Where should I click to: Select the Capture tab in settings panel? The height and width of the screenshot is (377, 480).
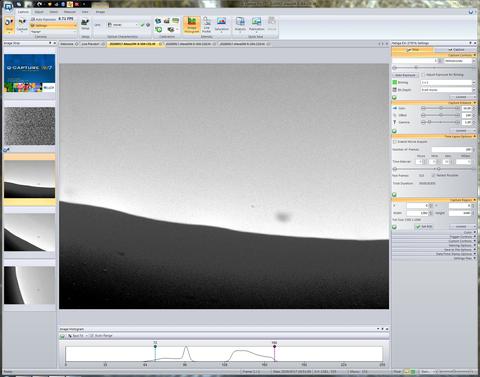tap(456, 49)
